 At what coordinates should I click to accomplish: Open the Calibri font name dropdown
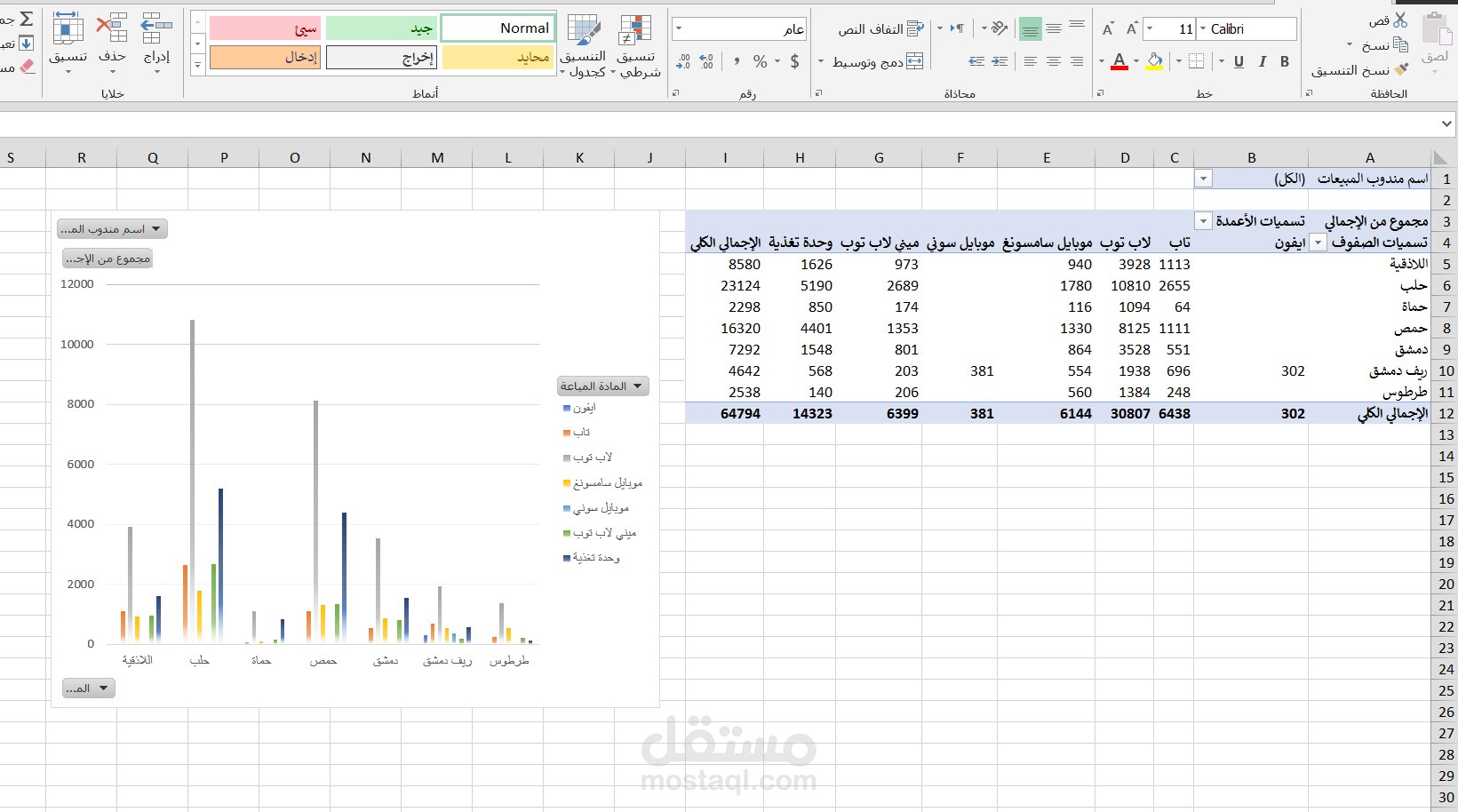[1204, 29]
